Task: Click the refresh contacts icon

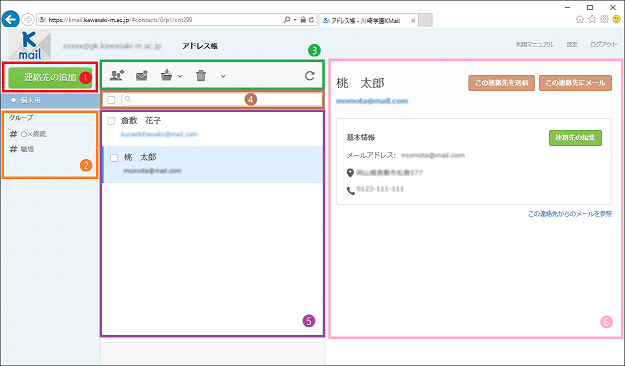Action: click(x=310, y=75)
